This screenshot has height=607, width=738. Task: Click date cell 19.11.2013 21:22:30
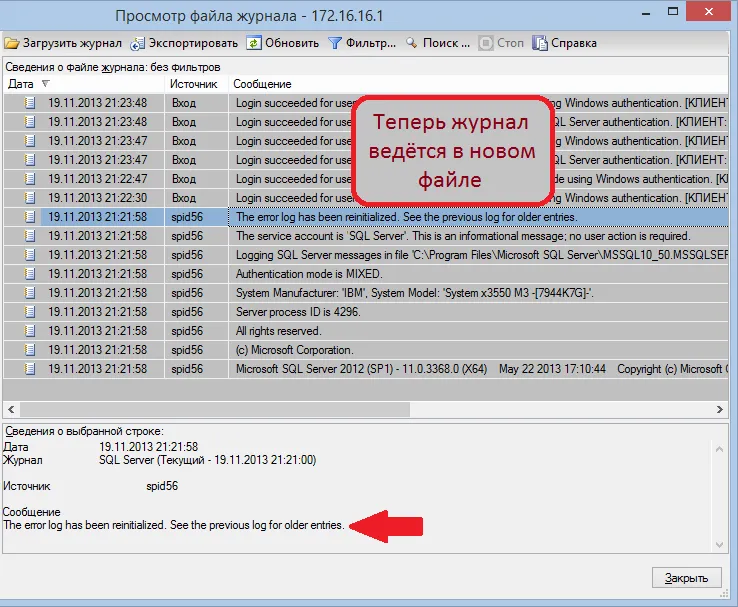[97, 198]
